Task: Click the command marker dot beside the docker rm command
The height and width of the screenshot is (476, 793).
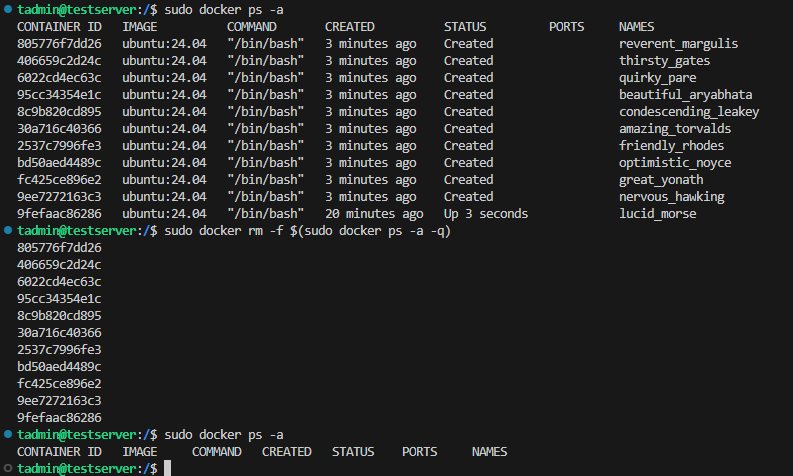Action: coord(8,230)
